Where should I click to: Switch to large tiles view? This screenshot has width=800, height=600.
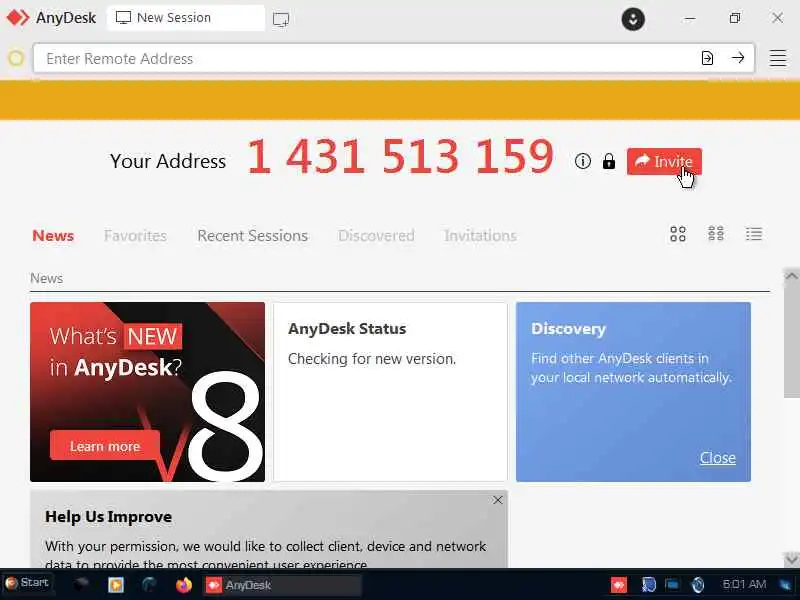point(678,234)
